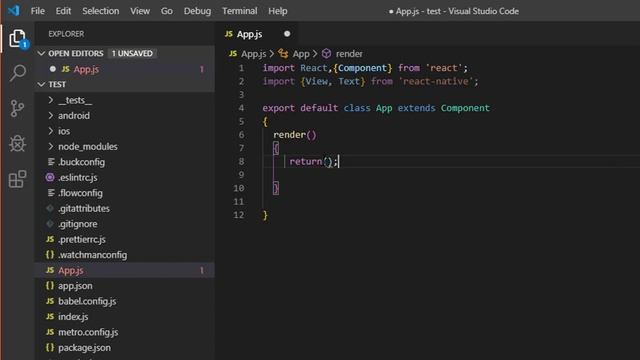
Task: Click the closing brace on line 10
Action: [276, 188]
